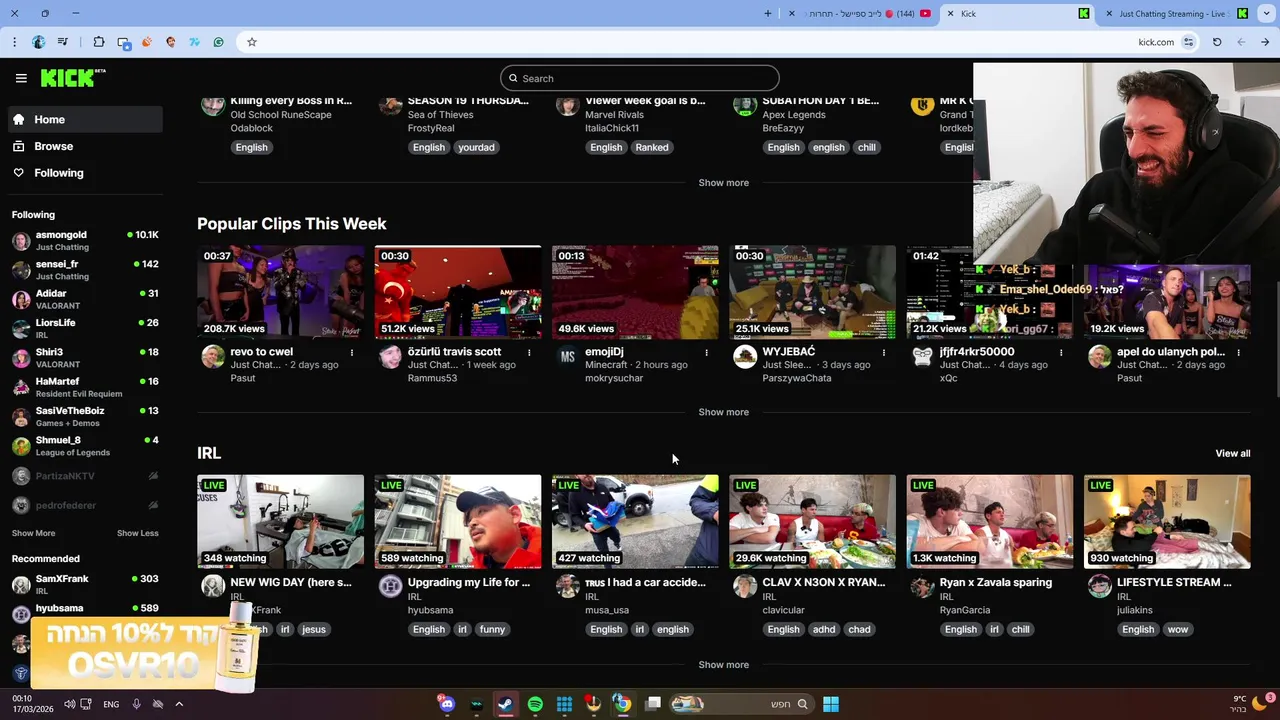Select the "wow" tag on juliakins stream
The height and width of the screenshot is (720, 1280).
coord(1178,629)
